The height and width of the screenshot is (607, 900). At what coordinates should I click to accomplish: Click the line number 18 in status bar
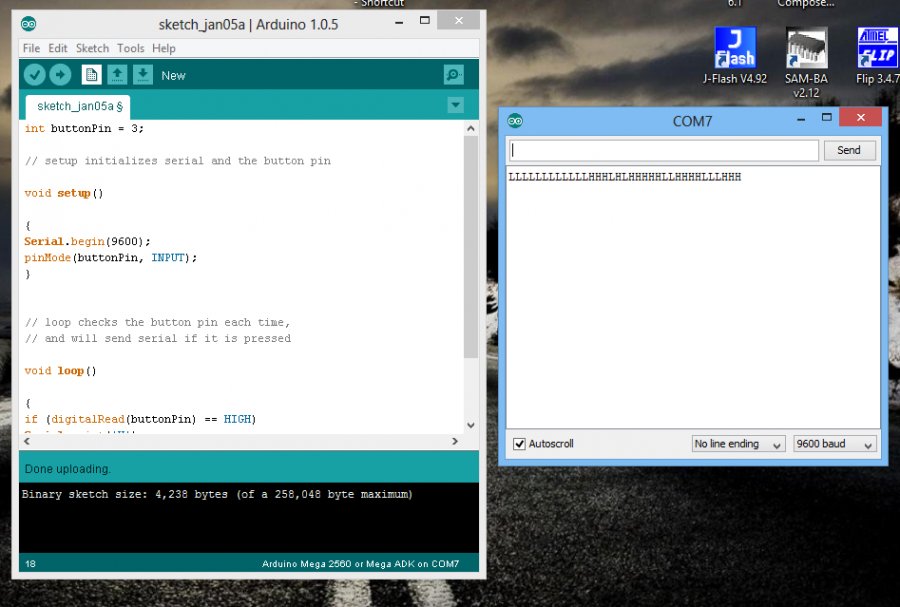30,563
